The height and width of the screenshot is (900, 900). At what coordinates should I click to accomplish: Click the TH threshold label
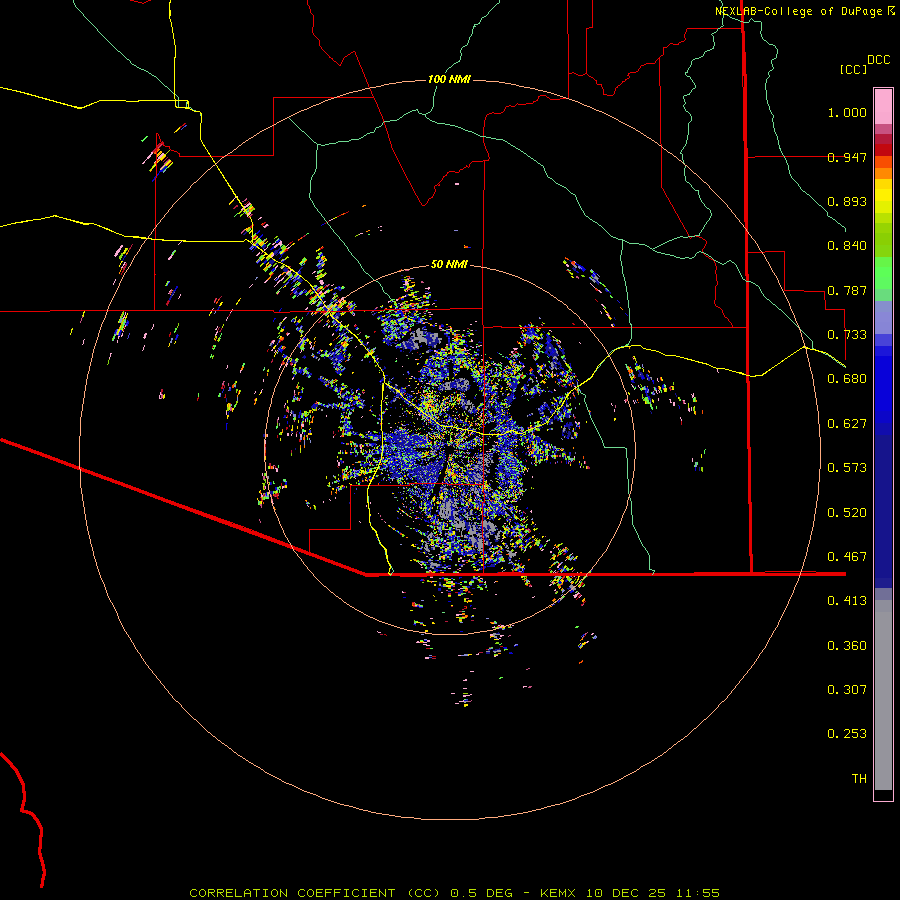click(x=859, y=779)
